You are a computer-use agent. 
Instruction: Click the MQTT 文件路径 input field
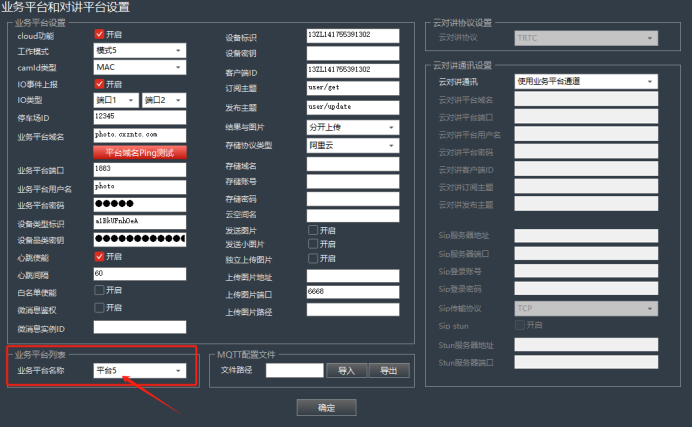(295, 371)
